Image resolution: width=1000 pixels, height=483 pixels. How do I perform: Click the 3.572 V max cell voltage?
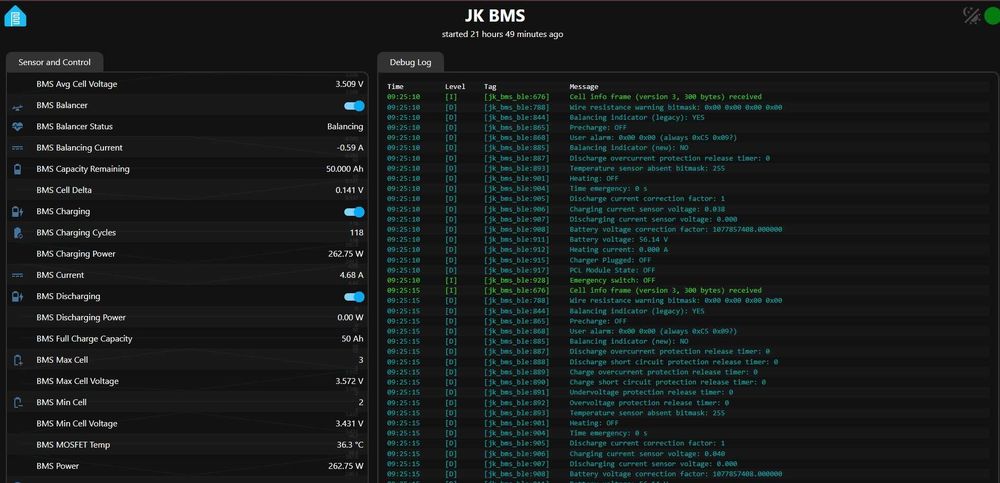coord(349,382)
